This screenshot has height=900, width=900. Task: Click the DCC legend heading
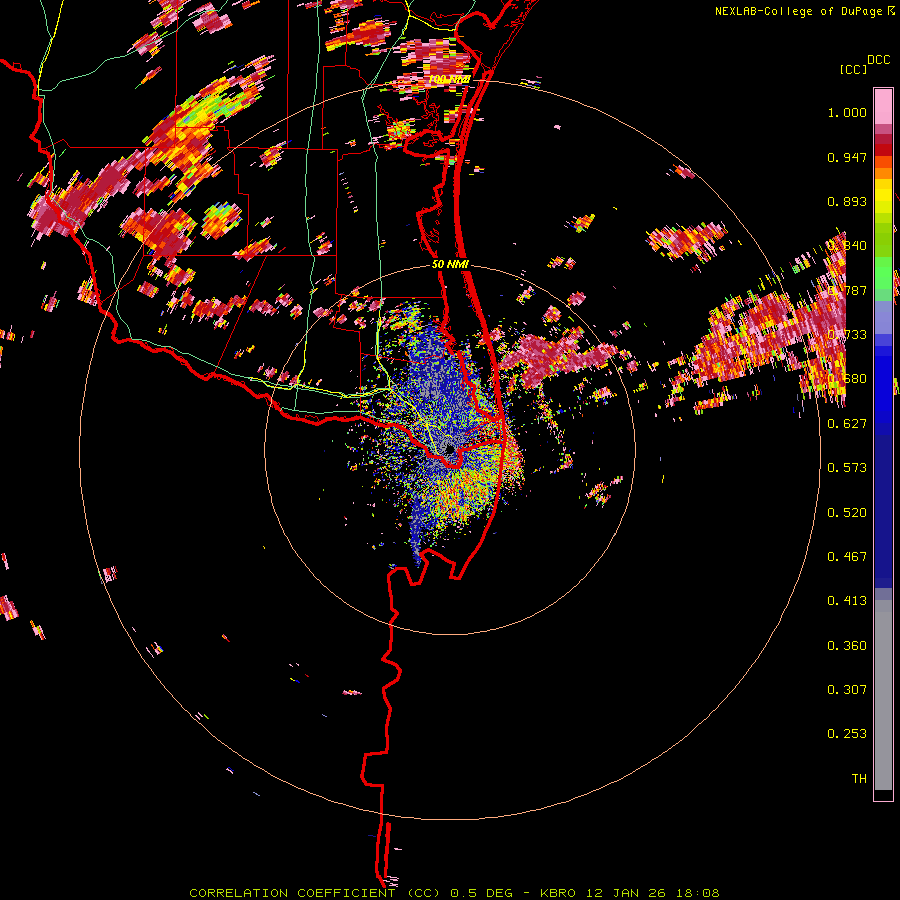tap(878, 60)
